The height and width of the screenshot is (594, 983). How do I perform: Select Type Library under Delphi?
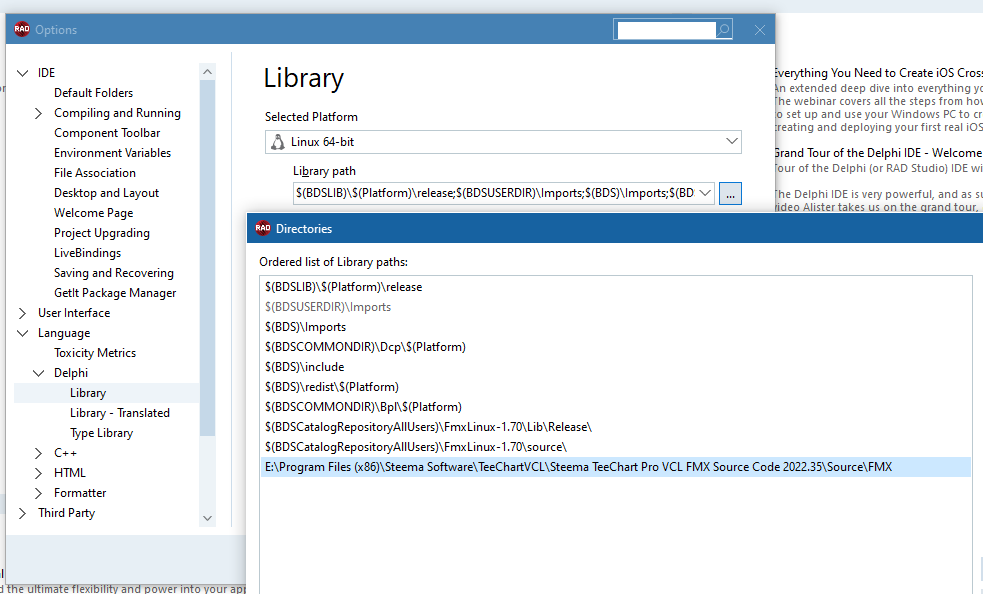[102, 433]
